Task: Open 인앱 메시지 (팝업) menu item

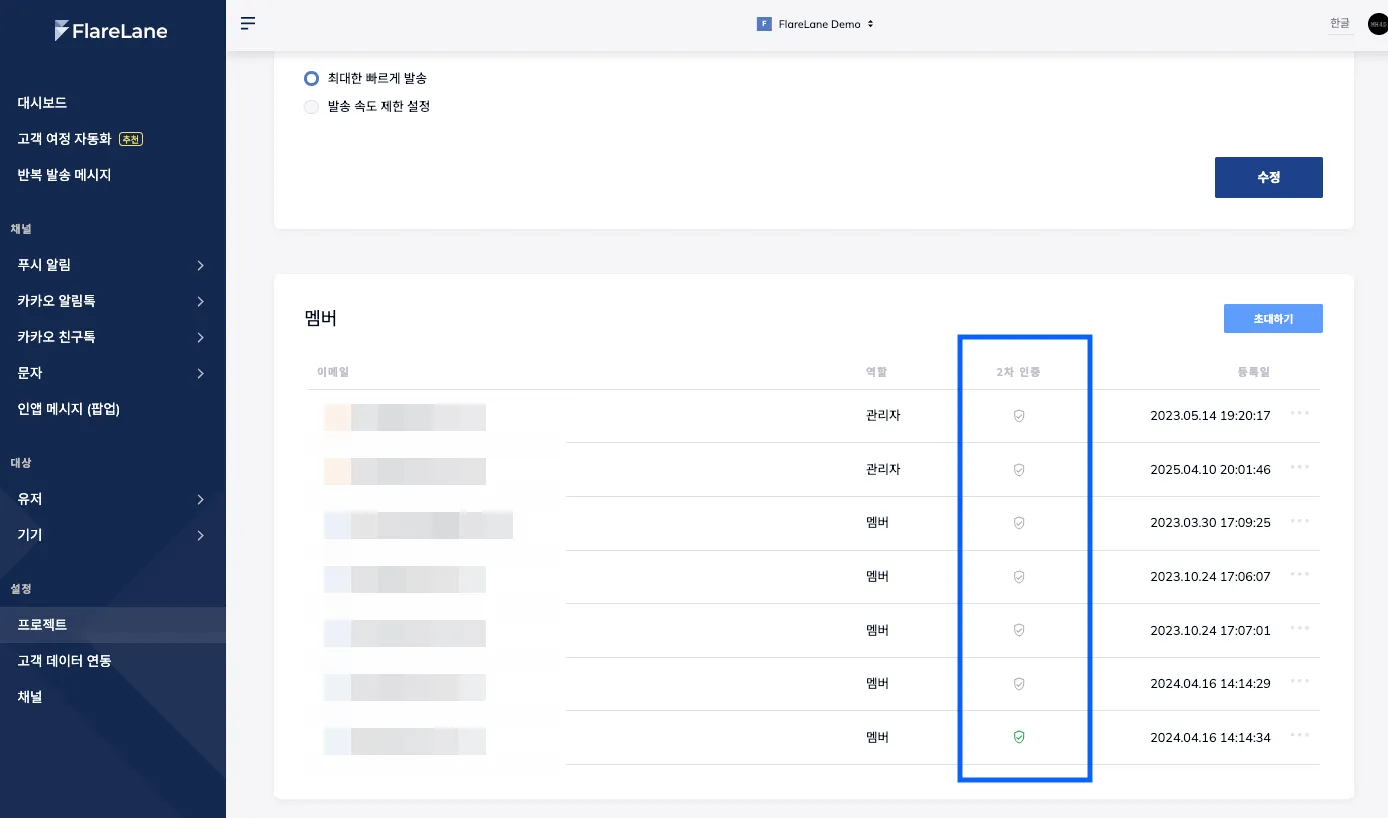Action: (x=69, y=409)
